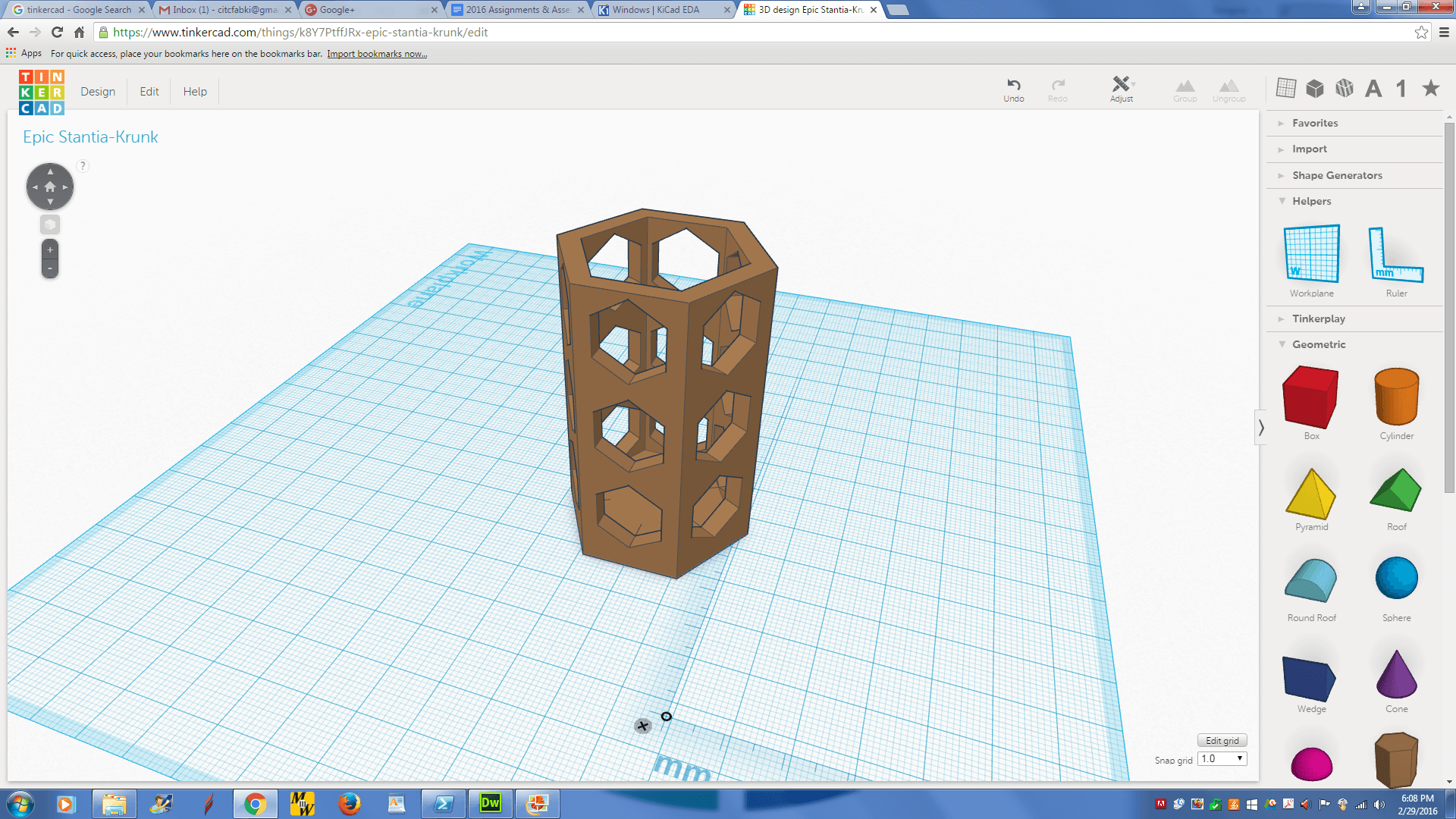Select the grid workplane icon in top toolbar
The height and width of the screenshot is (819, 1456).
click(x=1286, y=88)
